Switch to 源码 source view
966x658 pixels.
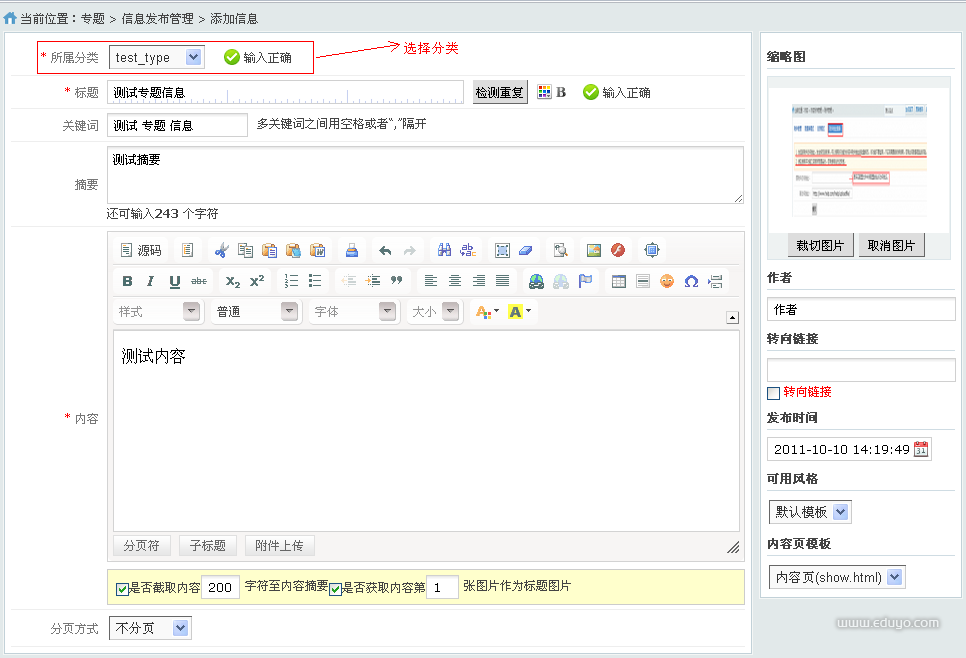click(x=140, y=250)
